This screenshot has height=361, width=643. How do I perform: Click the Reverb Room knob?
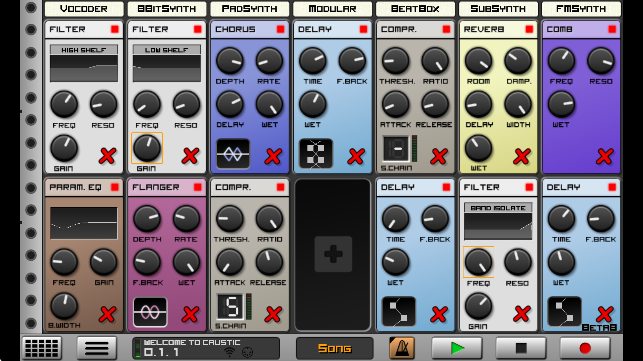478,61
